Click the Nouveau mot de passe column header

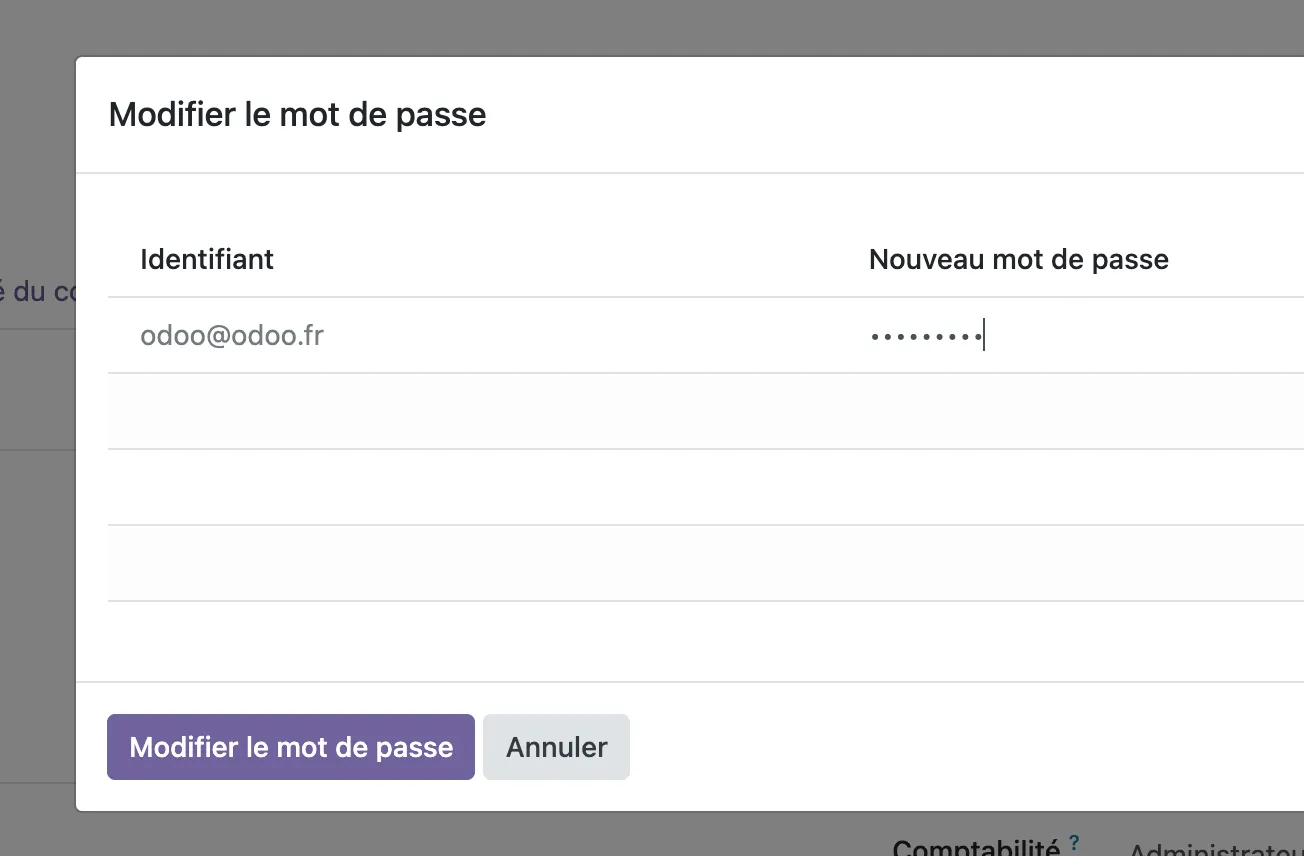[x=1019, y=260]
